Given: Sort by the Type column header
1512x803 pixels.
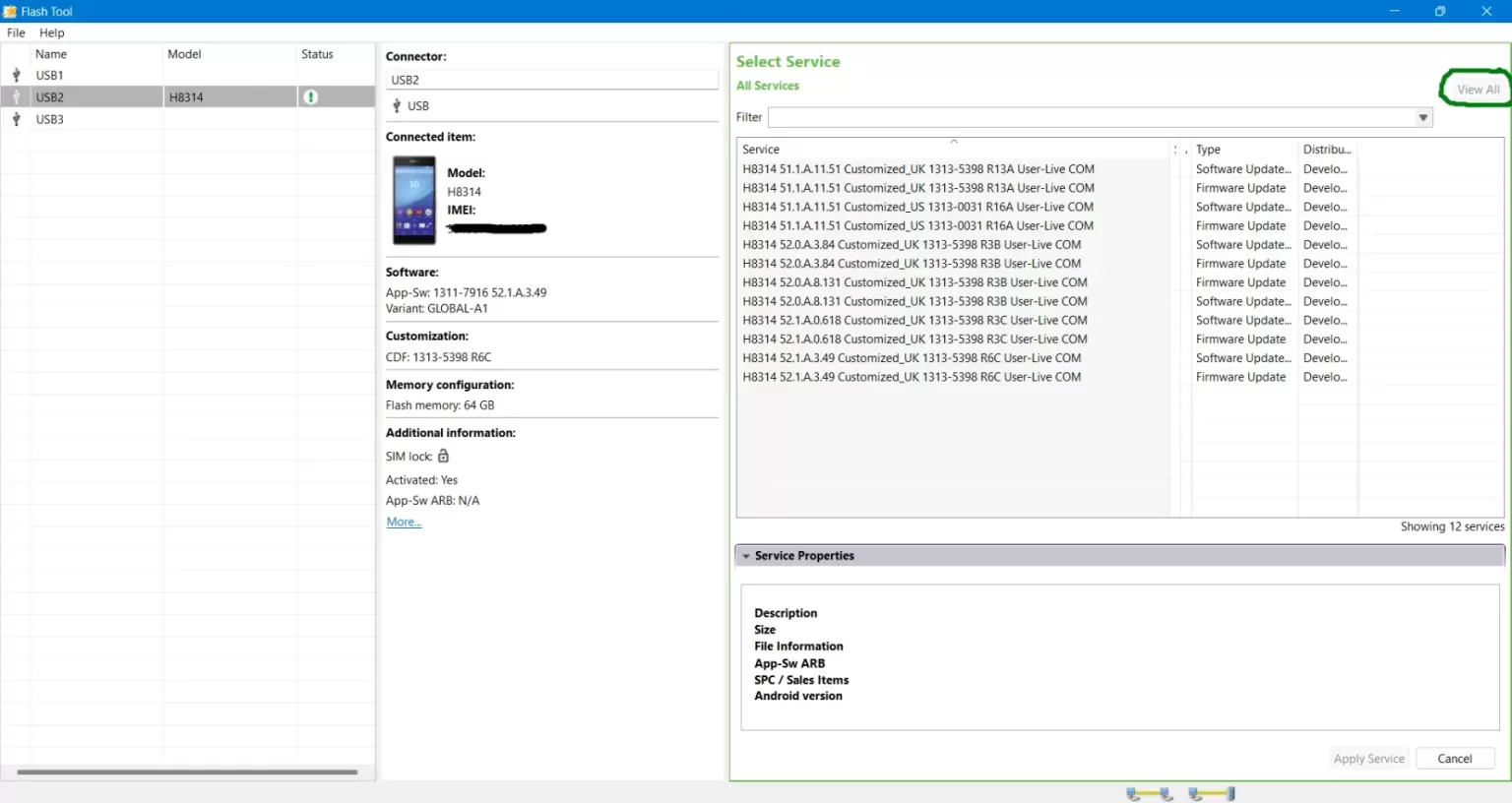Looking at the screenshot, I should 1243,150.
